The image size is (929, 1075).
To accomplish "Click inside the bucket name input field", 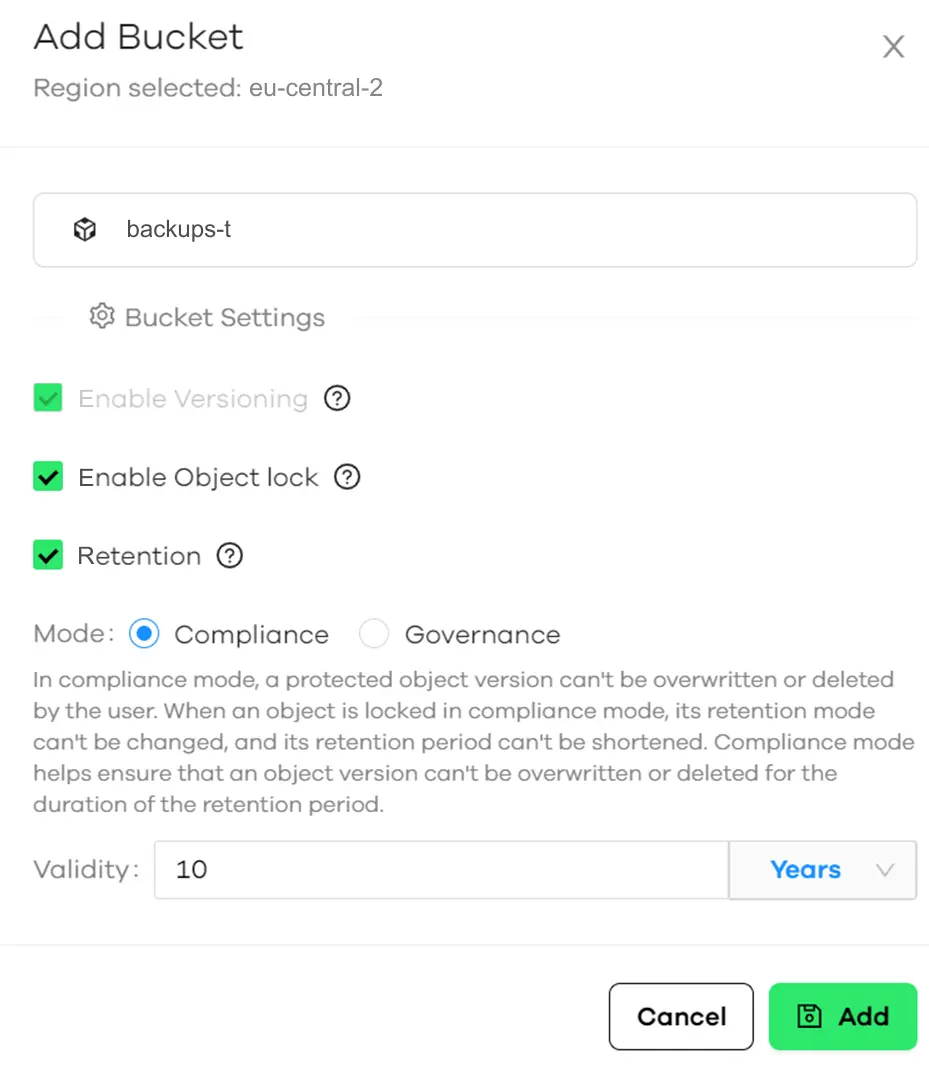I will [400, 229].
